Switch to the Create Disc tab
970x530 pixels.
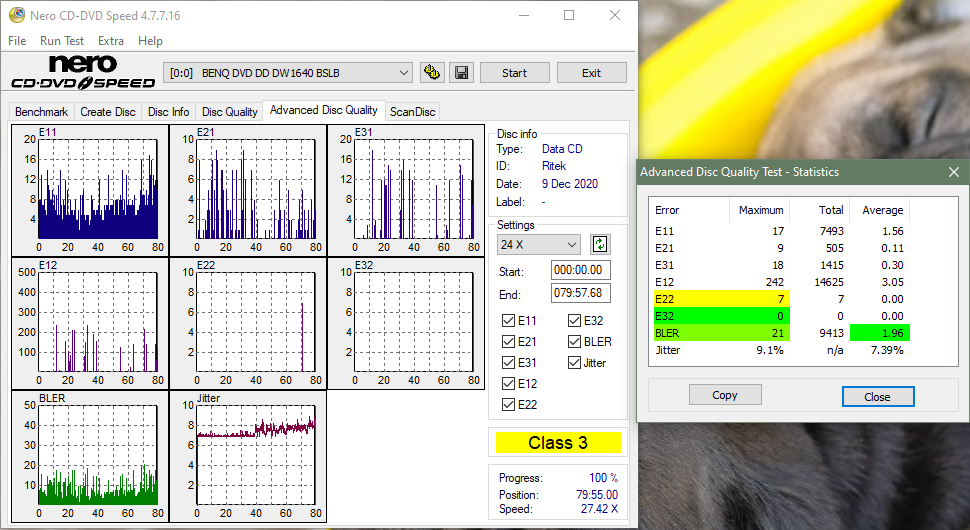pos(108,112)
